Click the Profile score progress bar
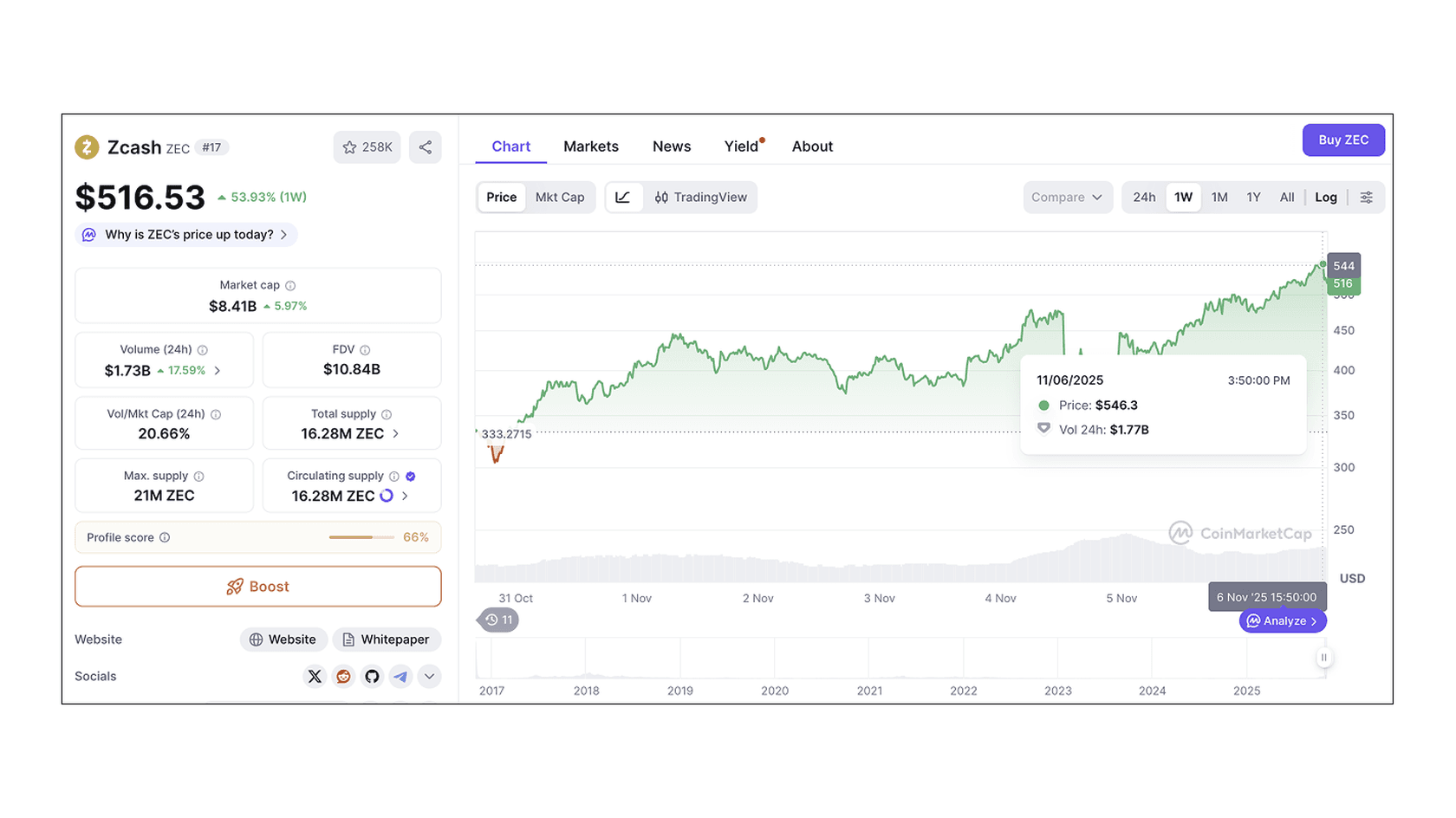Screen dimensions: 1456x818 (361, 537)
